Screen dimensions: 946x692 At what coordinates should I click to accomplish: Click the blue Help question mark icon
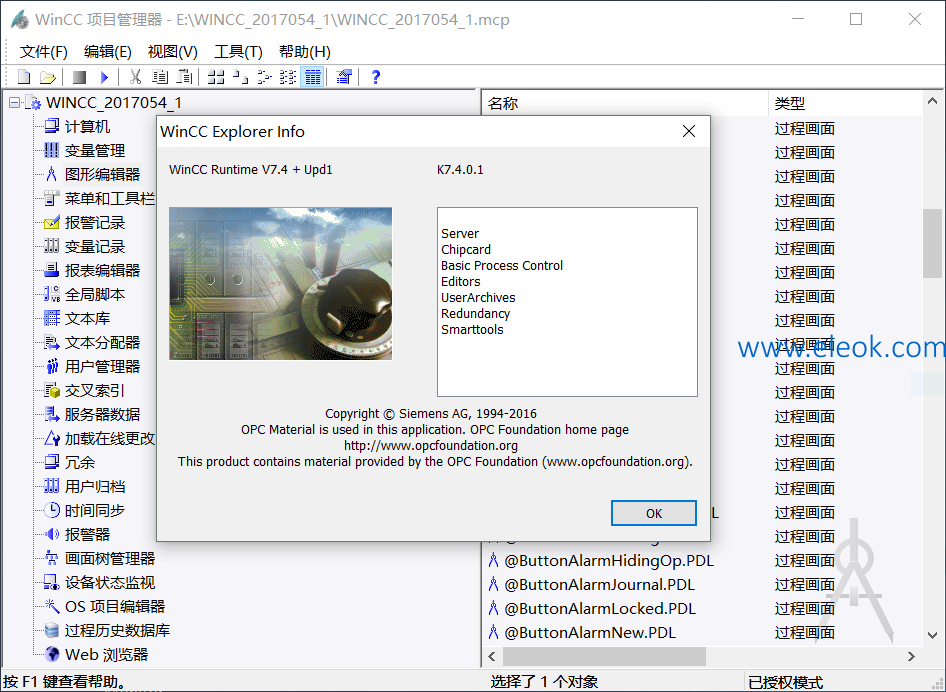(x=376, y=77)
